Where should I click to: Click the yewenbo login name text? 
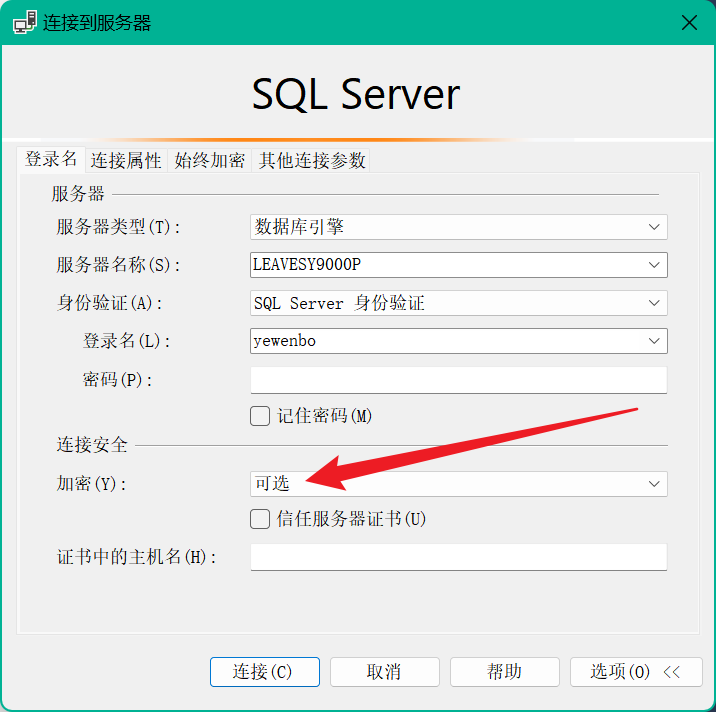[284, 341]
